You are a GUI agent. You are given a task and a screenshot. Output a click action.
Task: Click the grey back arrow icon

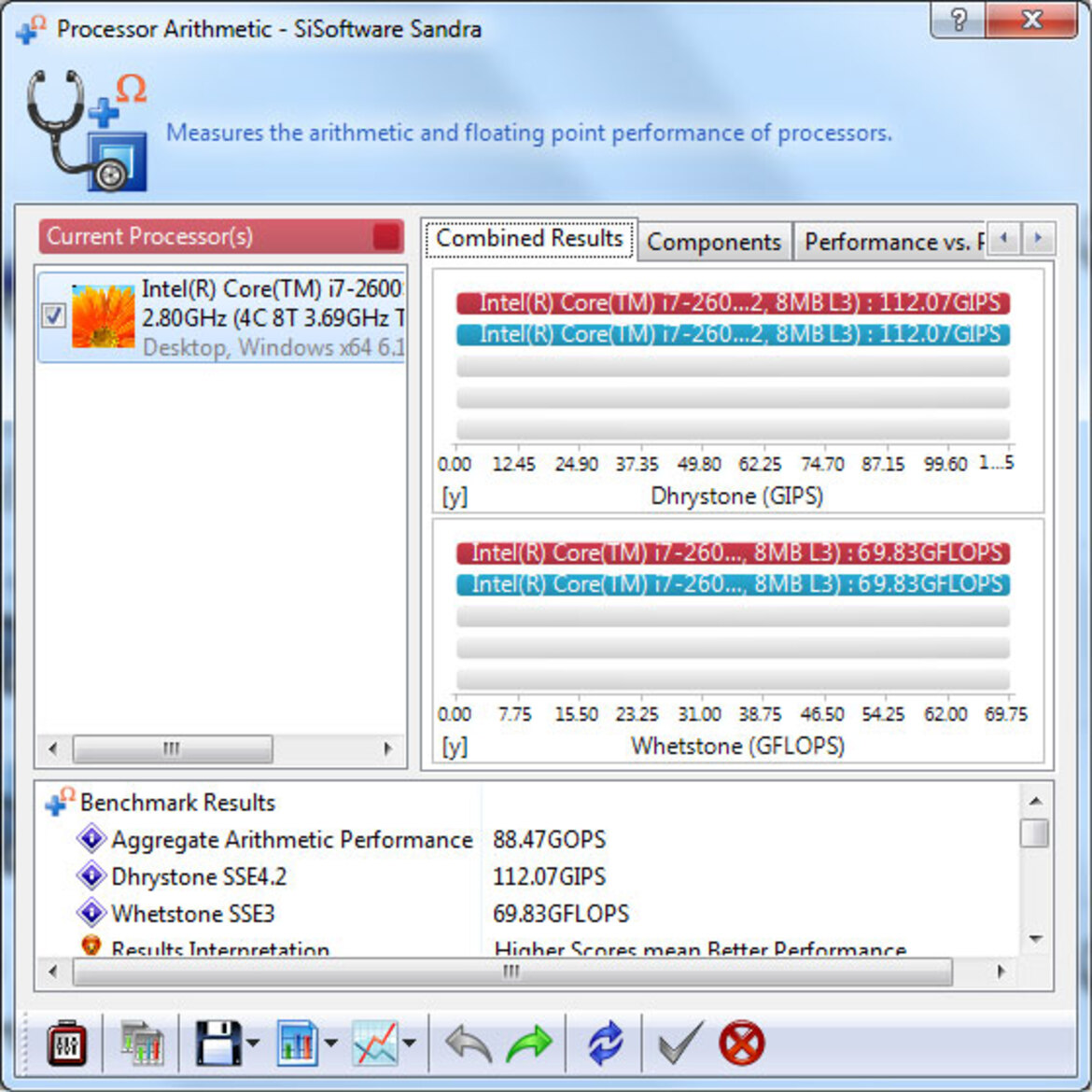(x=469, y=1044)
